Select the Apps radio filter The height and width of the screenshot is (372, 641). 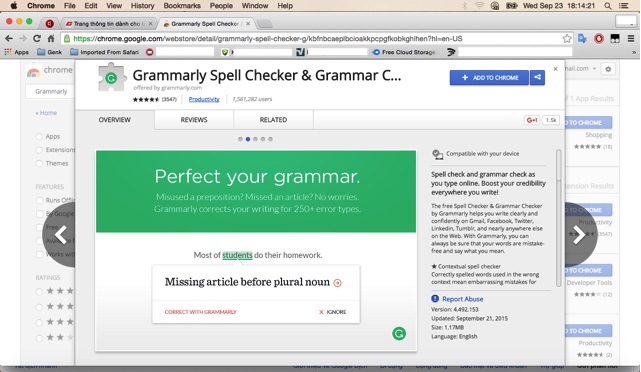(39, 137)
